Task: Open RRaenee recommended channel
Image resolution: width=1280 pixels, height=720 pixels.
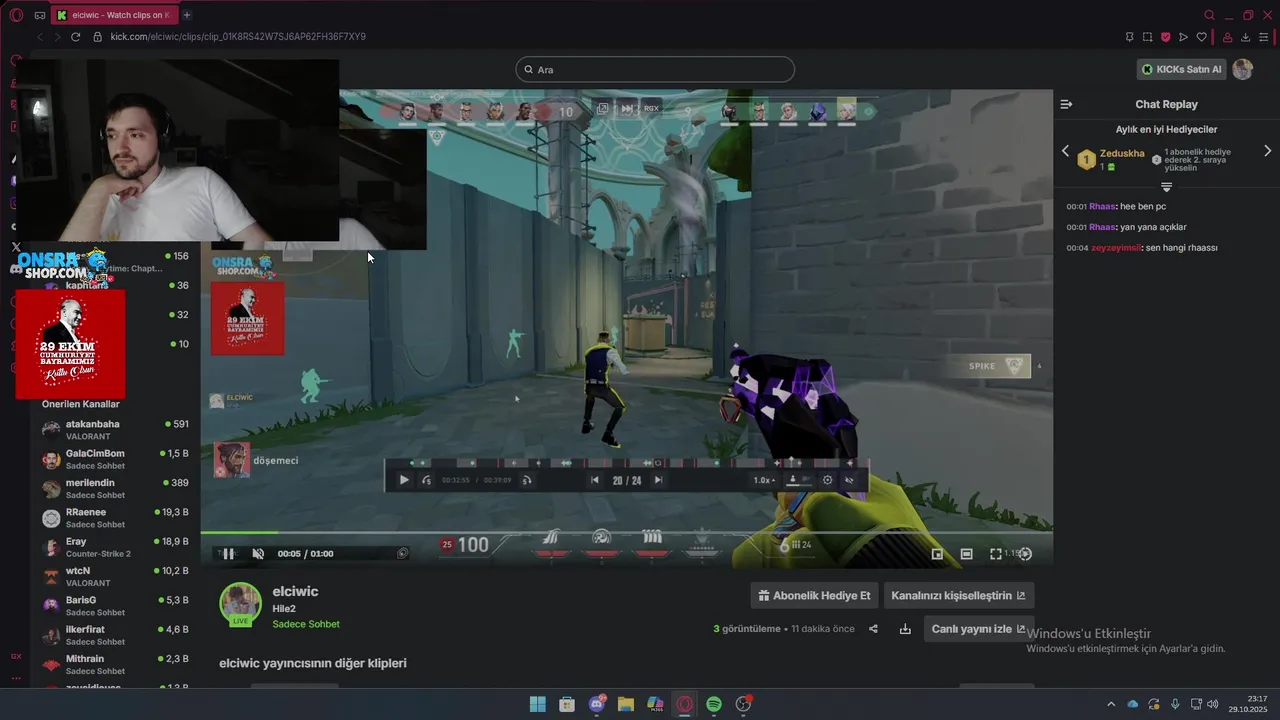Action: pyautogui.click(x=115, y=517)
